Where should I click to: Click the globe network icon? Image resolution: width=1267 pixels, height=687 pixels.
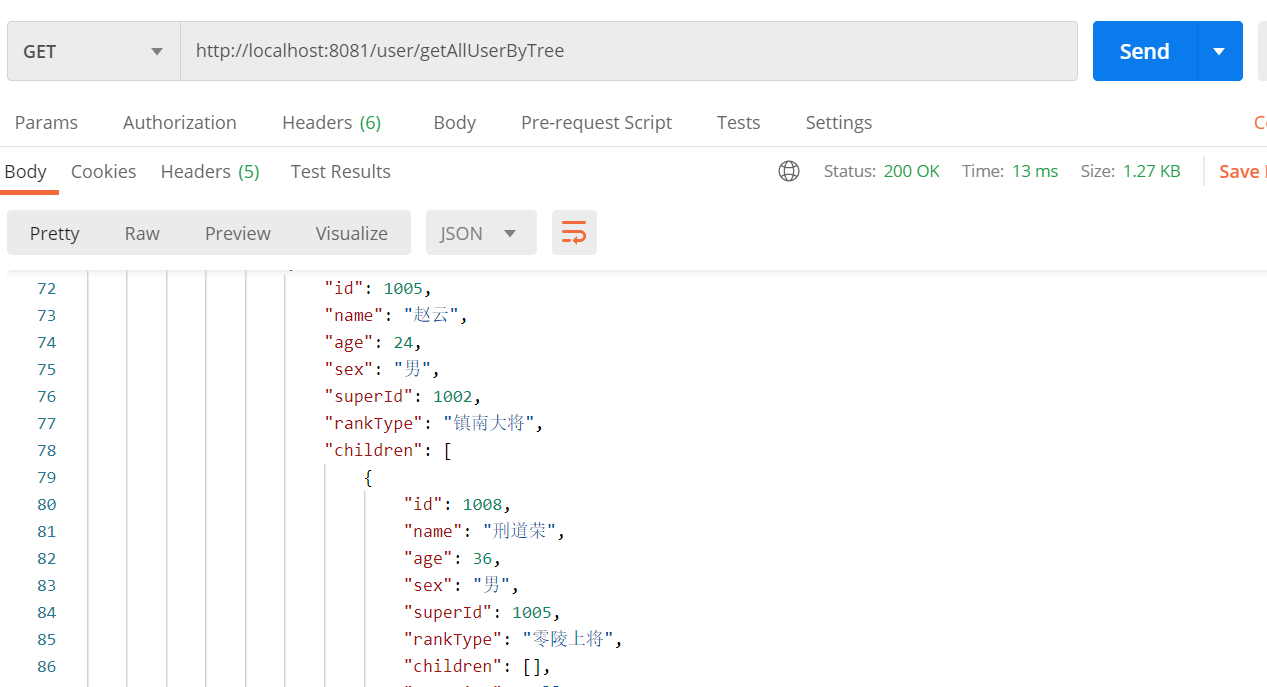click(x=789, y=171)
